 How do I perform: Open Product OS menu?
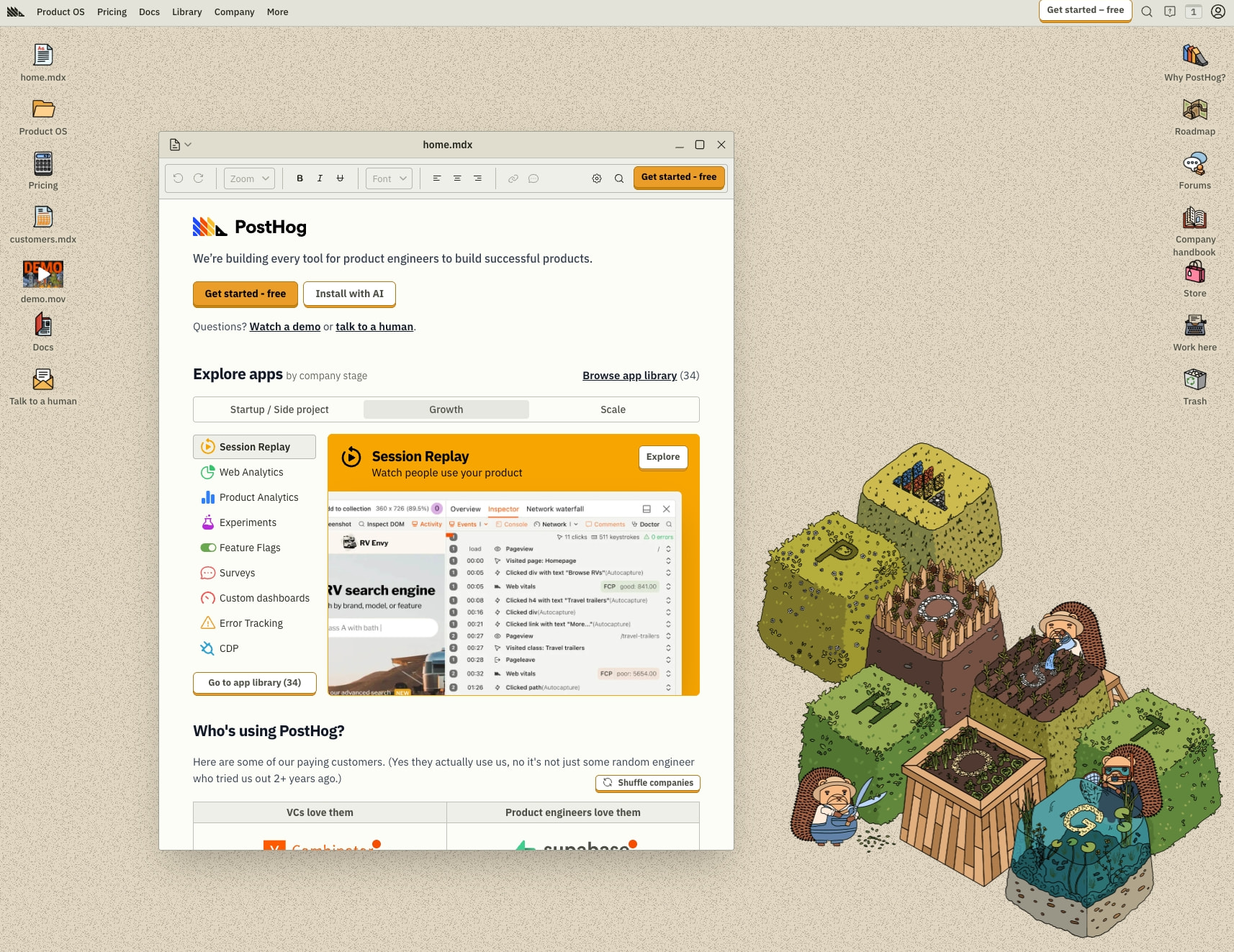tap(60, 12)
